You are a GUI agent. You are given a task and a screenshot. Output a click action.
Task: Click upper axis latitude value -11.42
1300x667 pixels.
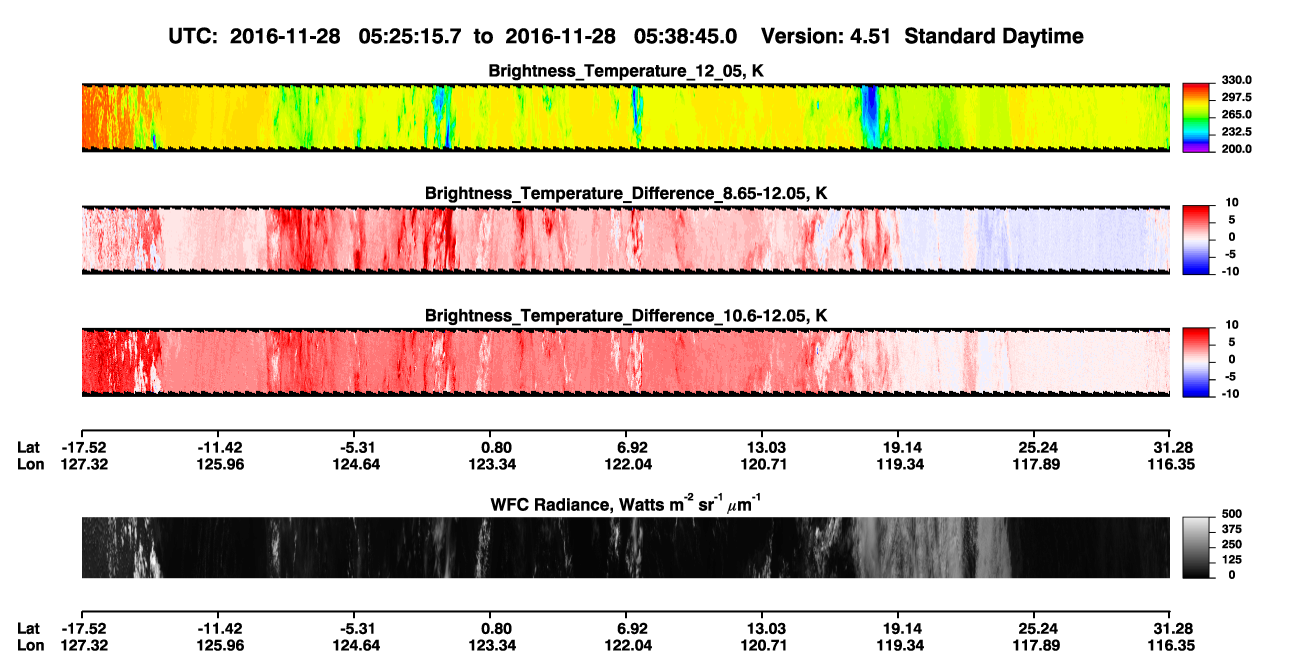[220, 447]
